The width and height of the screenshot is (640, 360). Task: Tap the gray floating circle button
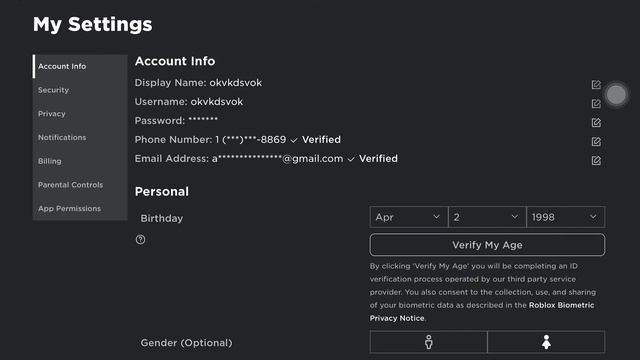pos(616,95)
